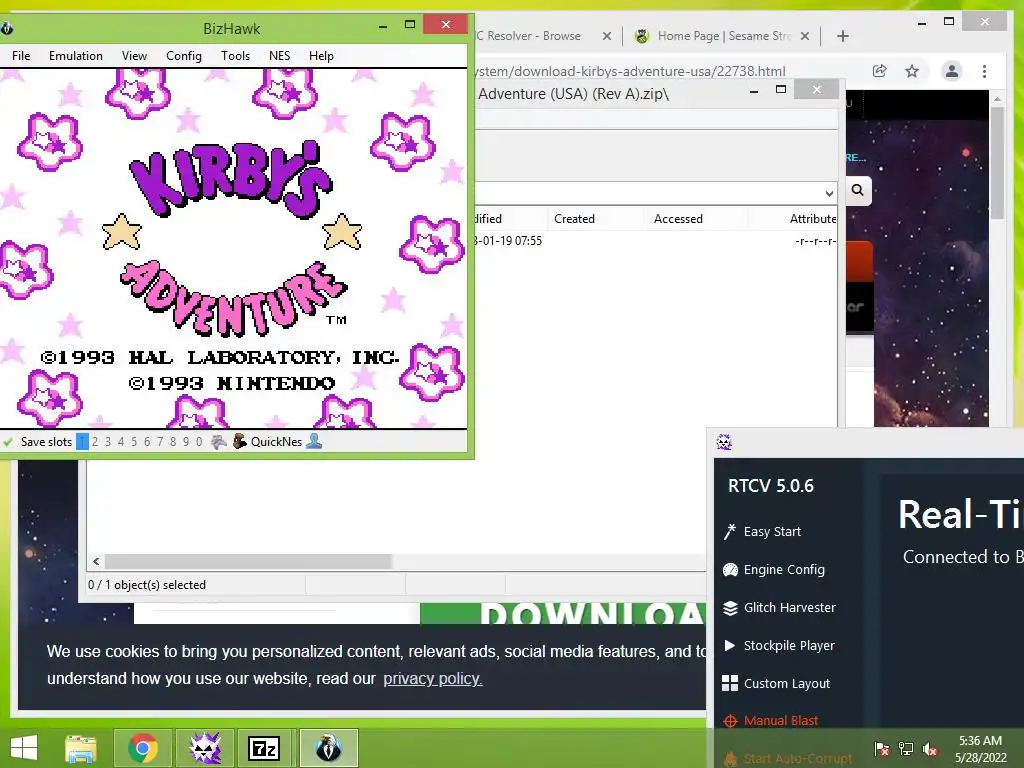Open the Glitch Harvester in RTCV
Image resolution: width=1024 pixels, height=768 pixels.
click(x=779, y=607)
